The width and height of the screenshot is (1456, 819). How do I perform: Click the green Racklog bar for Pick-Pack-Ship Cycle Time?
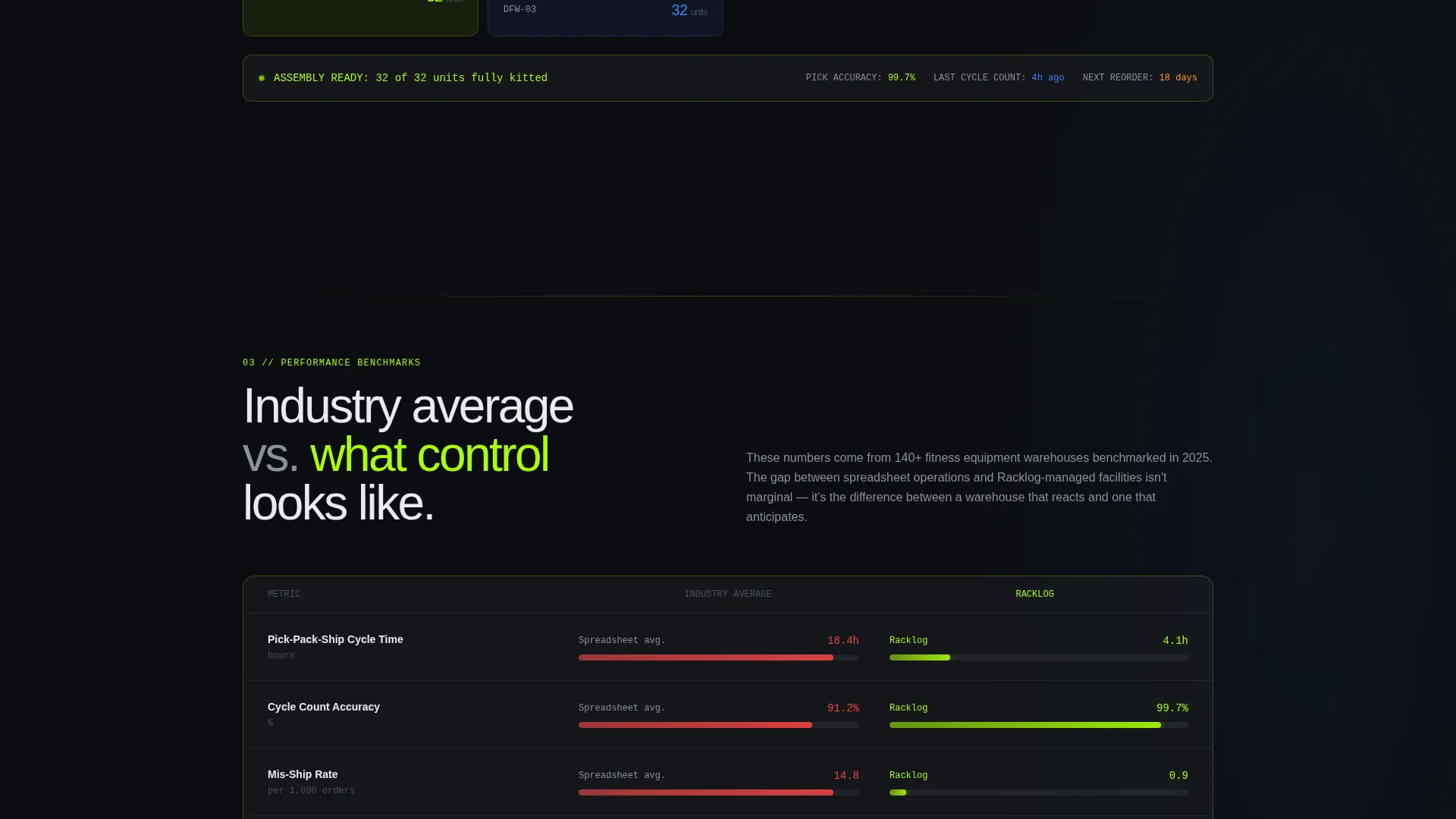pyautogui.click(x=920, y=657)
